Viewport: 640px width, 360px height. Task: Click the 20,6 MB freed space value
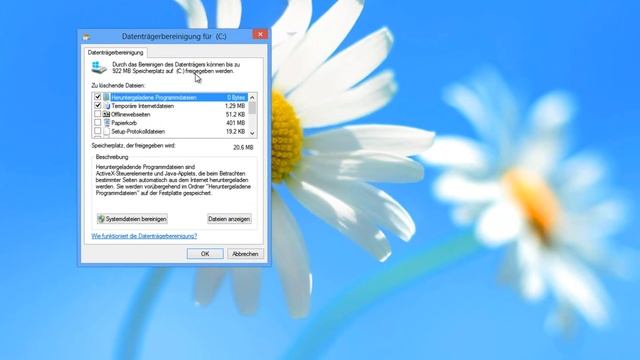coord(243,147)
